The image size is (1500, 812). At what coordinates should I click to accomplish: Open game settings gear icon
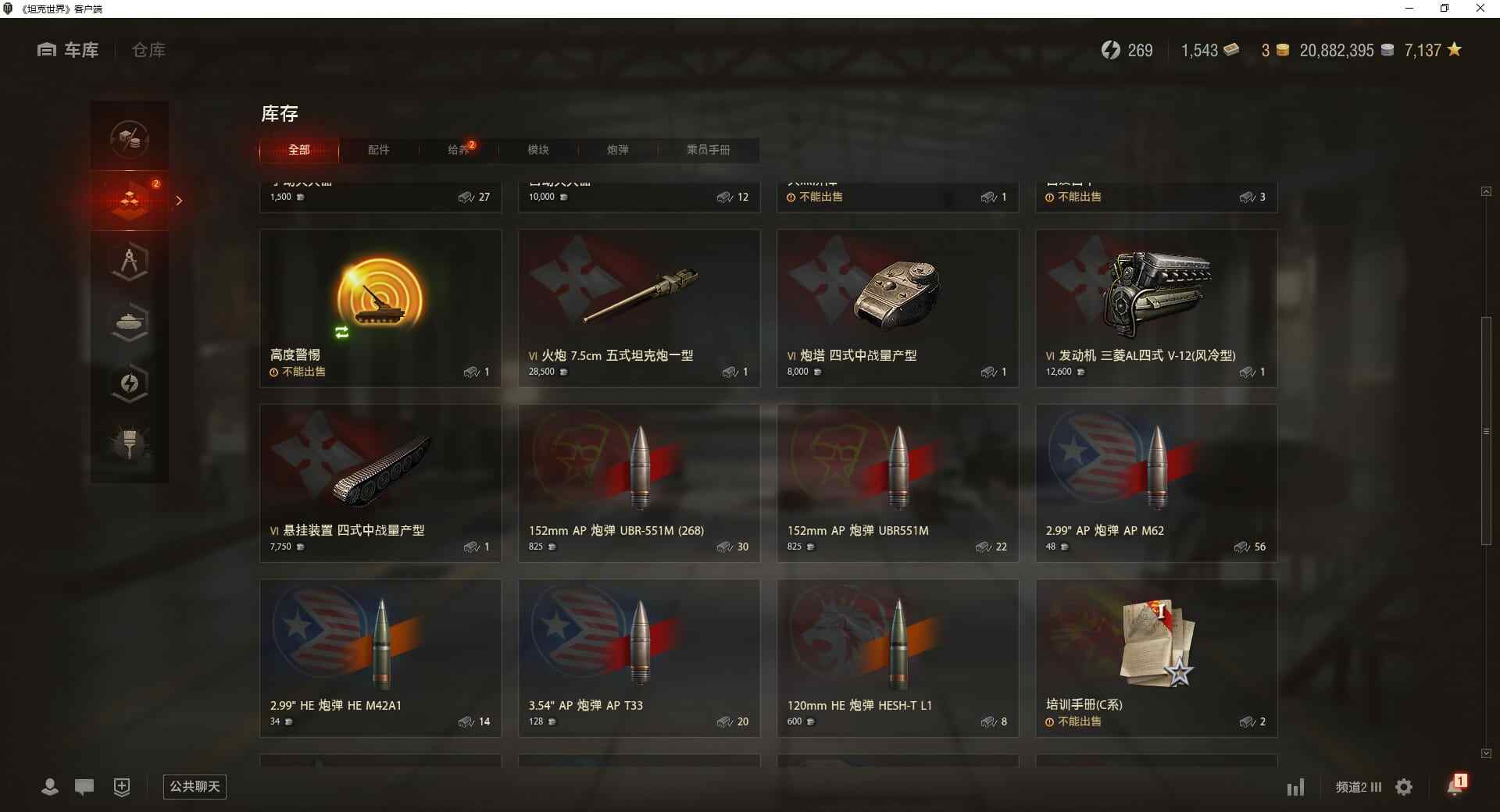(x=1404, y=787)
